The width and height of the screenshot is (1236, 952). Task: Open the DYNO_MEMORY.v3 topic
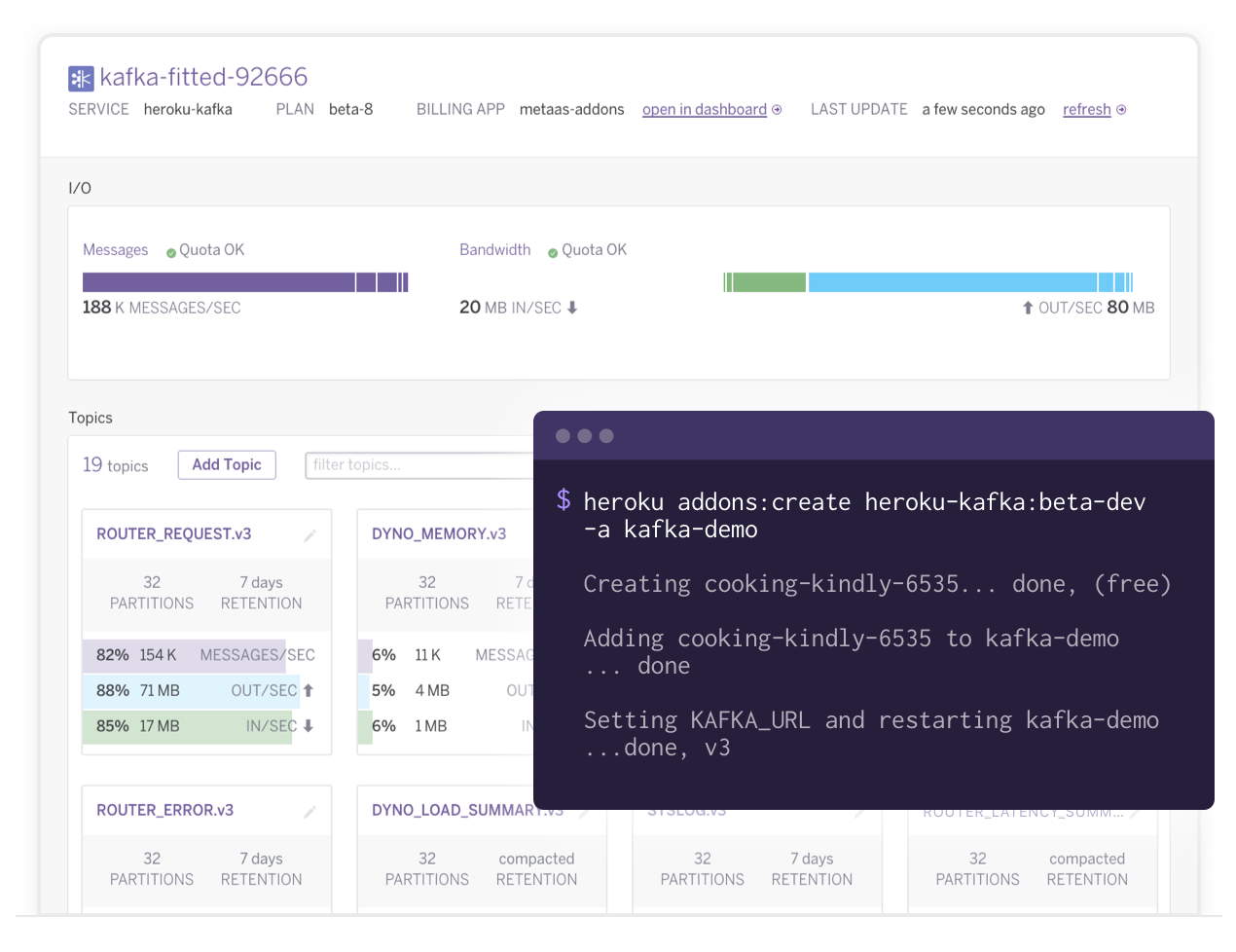439,533
